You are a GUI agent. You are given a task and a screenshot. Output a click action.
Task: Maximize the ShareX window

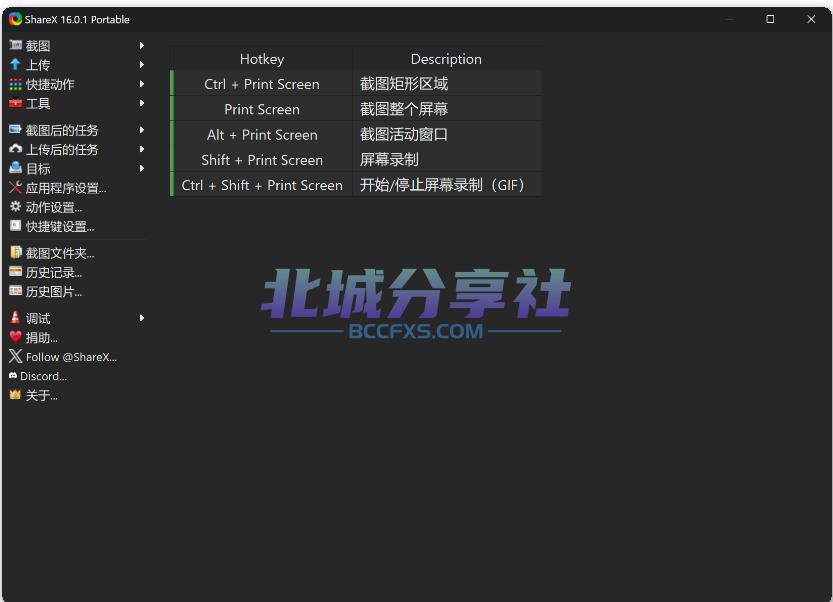tap(770, 19)
